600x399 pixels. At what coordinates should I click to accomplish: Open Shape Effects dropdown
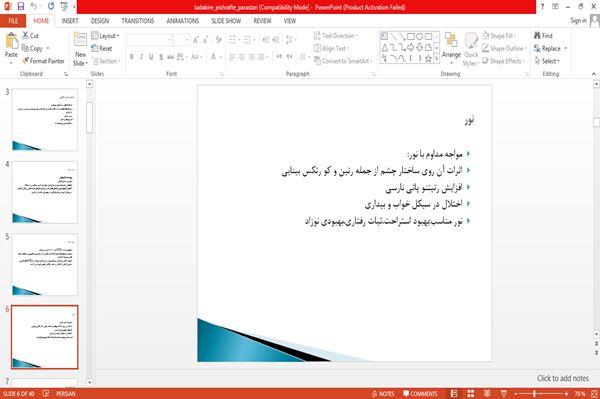pos(504,61)
